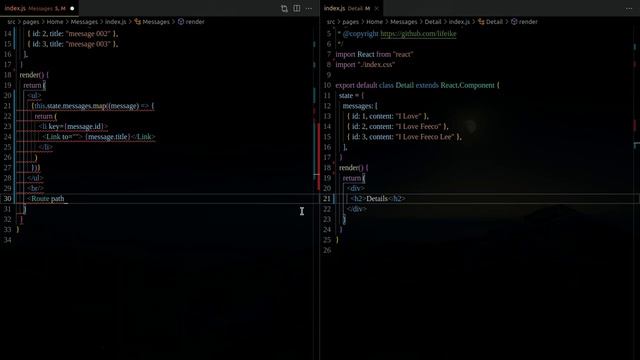This screenshot has height=360, width=640.
Task: Click '</ul>' closing tag on line 28
Action: [36, 178]
